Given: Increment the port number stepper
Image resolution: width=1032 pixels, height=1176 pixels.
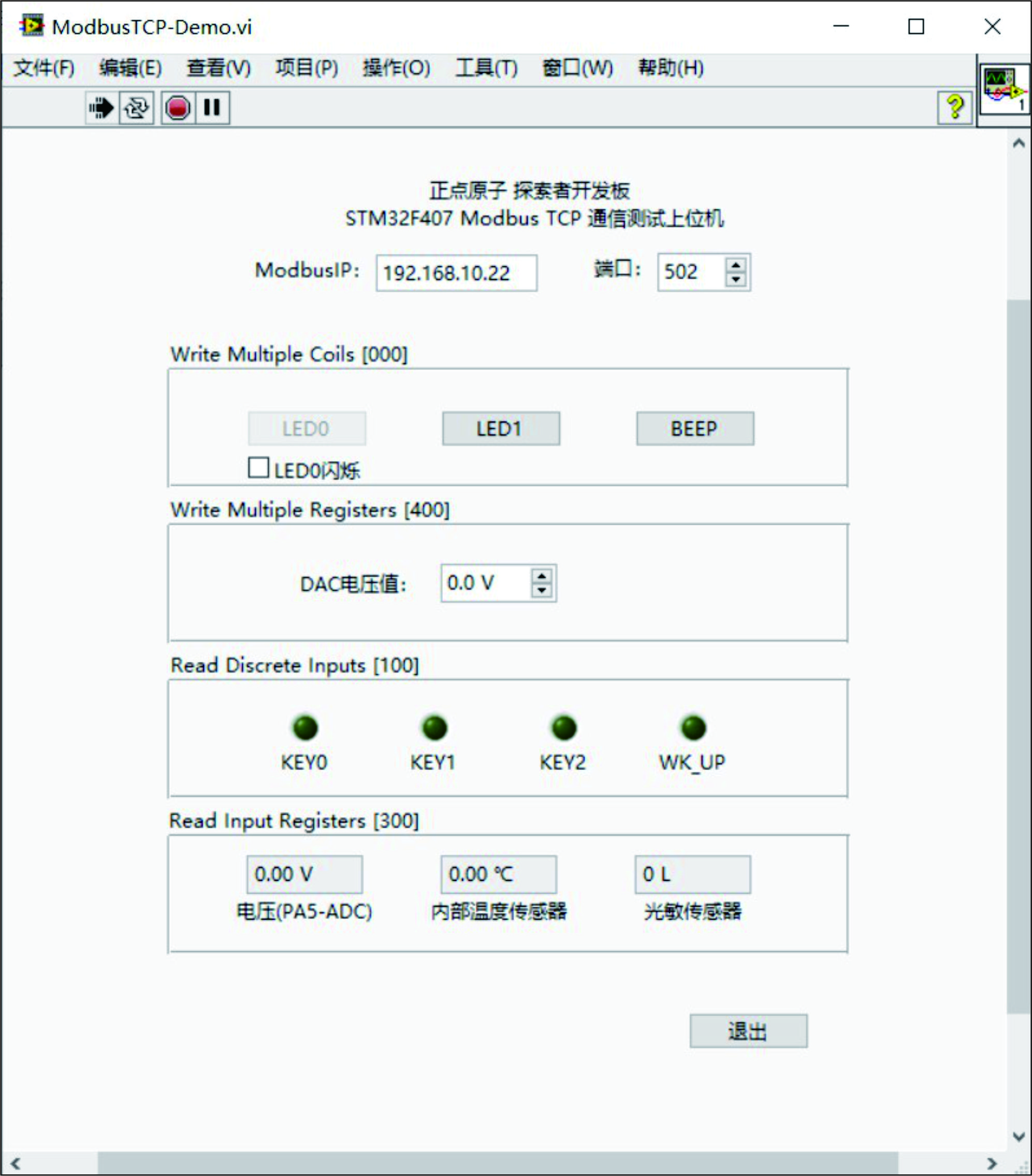Looking at the screenshot, I should (x=736, y=265).
